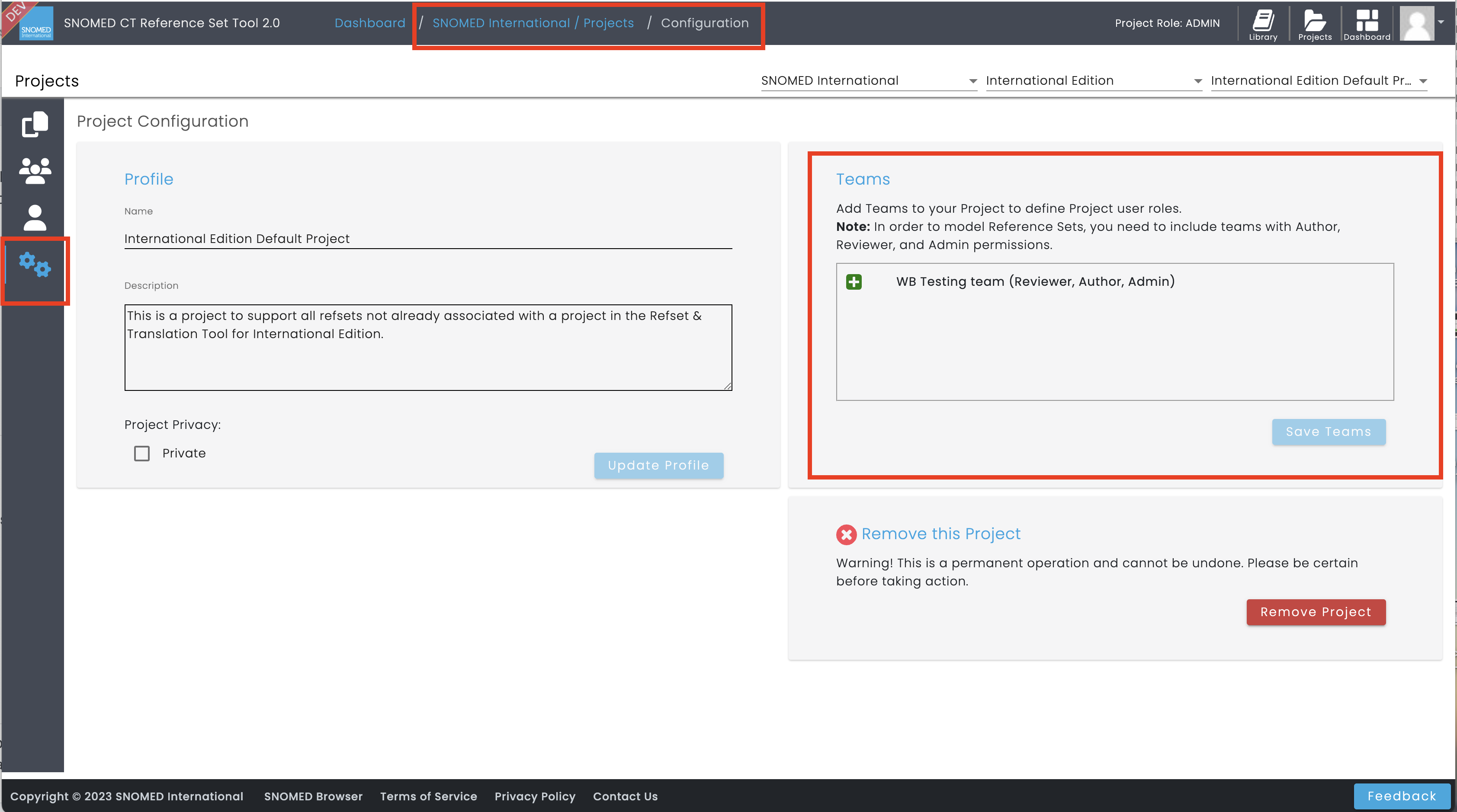The height and width of the screenshot is (812, 1457).
Task: Click the SNOMED International breadcrumb link
Action: tap(501, 23)
